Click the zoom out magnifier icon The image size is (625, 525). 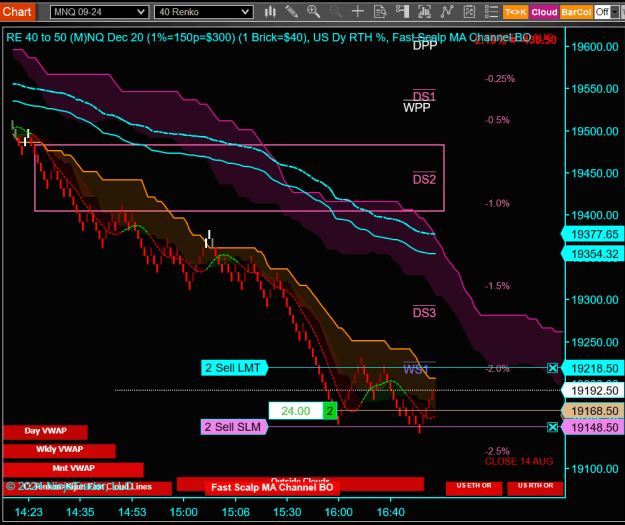[336, 12]
